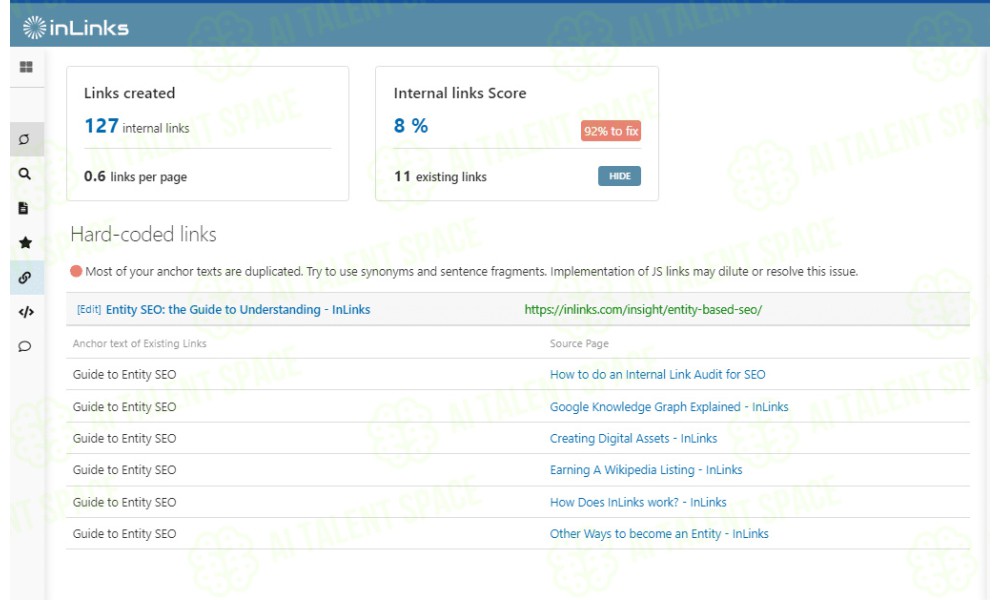Click the 'Internal links Score' card heading

460,93
